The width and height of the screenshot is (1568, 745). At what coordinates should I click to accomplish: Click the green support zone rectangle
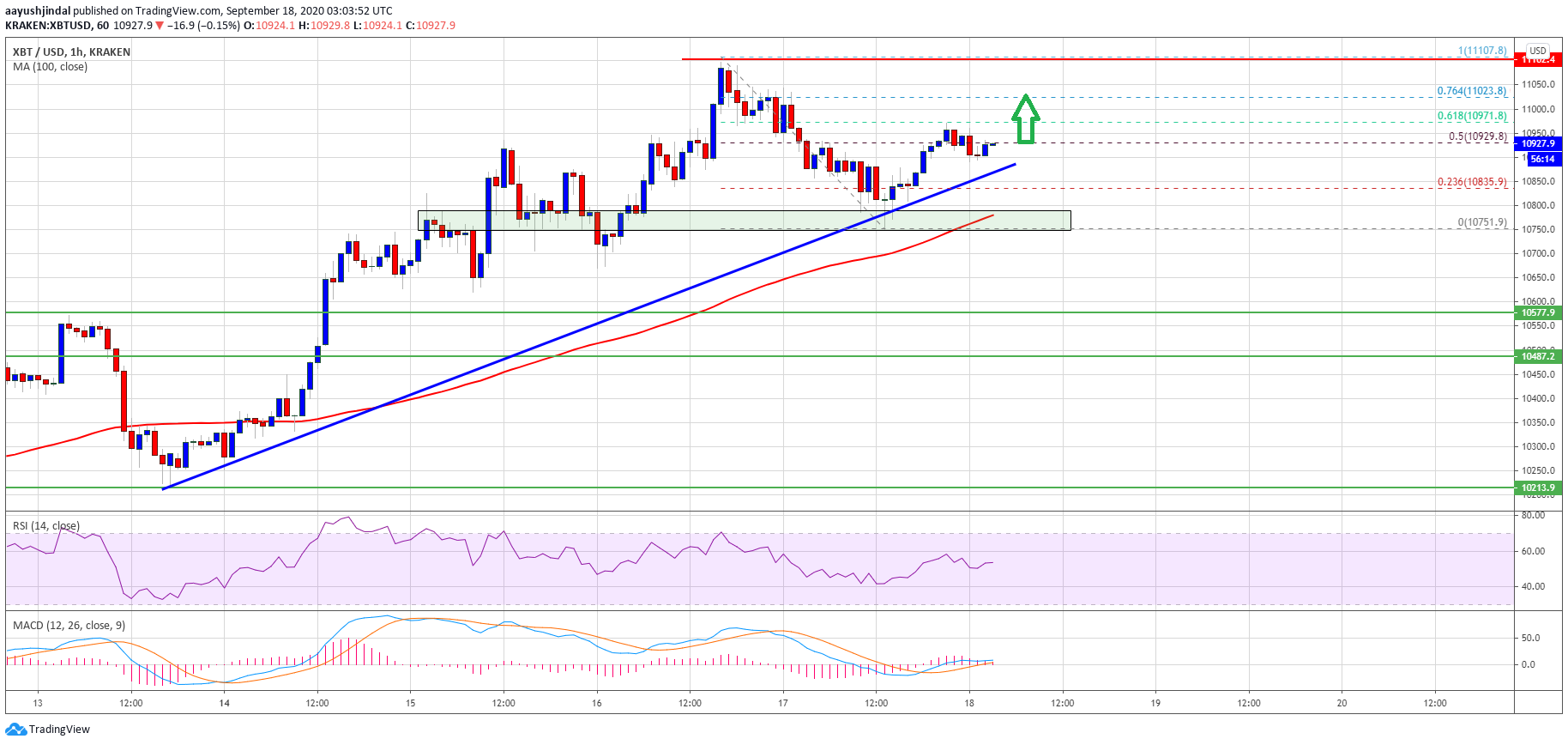click(744, 221)
